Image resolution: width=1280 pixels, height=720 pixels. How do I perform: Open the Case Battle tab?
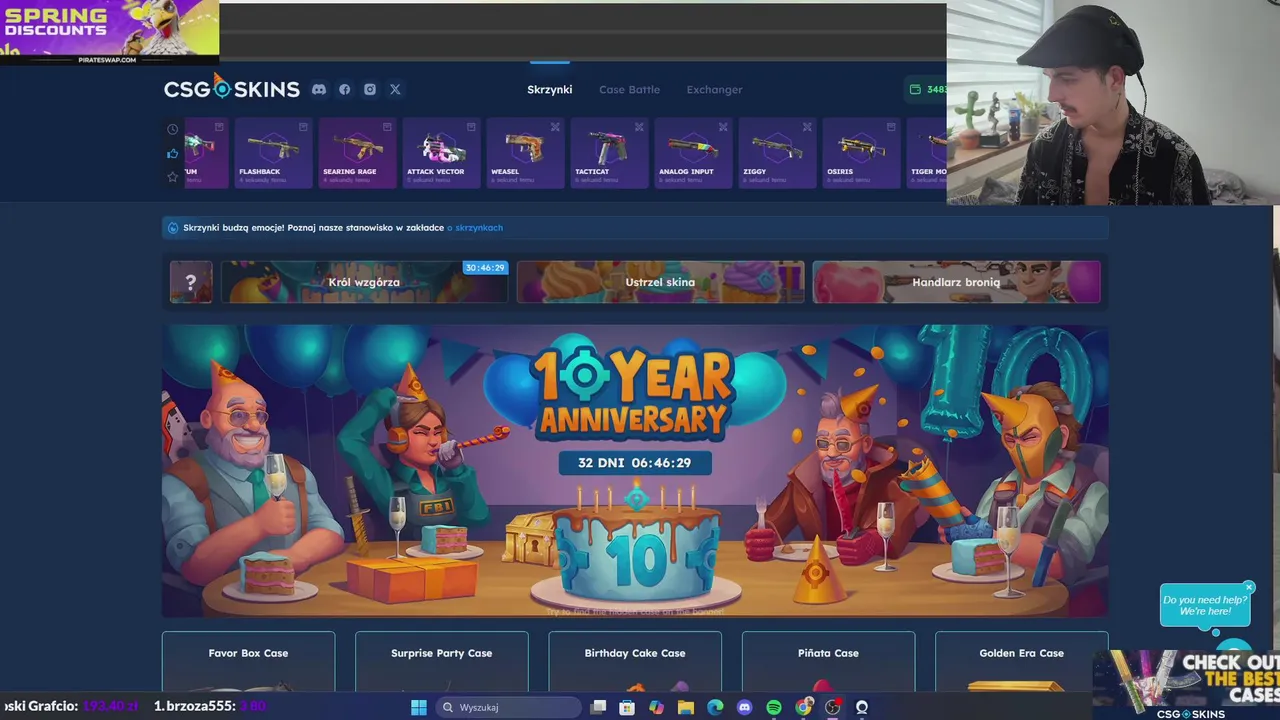tap(629, 89)
